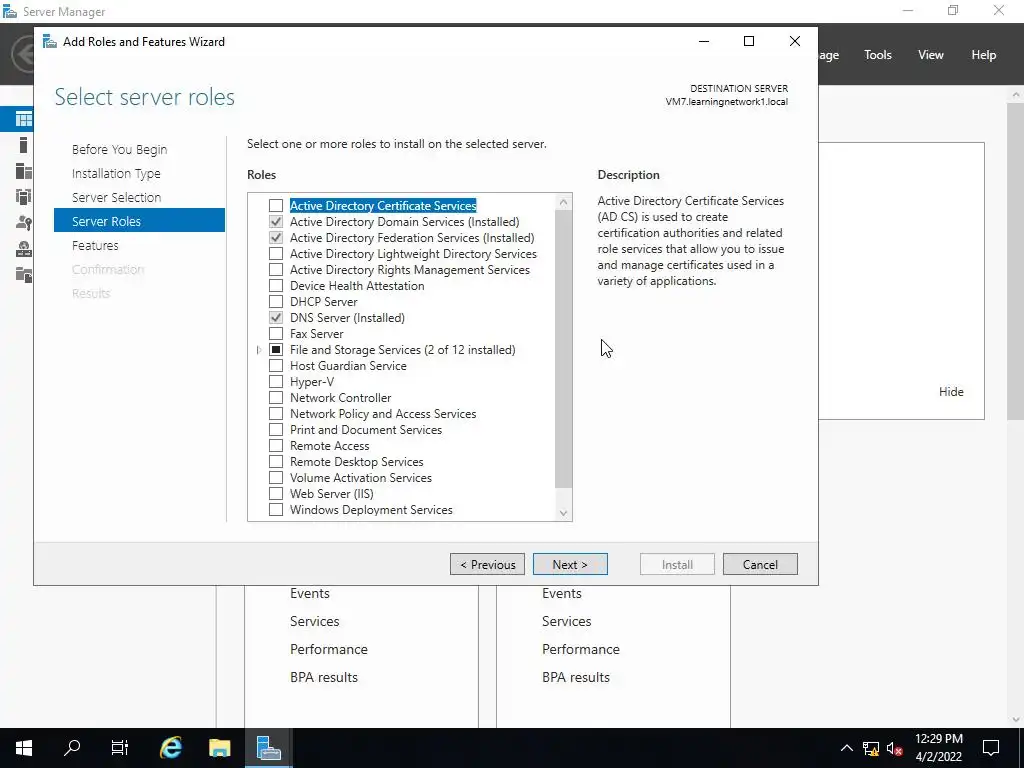Open the Tools menu in Server Manager

(878, 55)
